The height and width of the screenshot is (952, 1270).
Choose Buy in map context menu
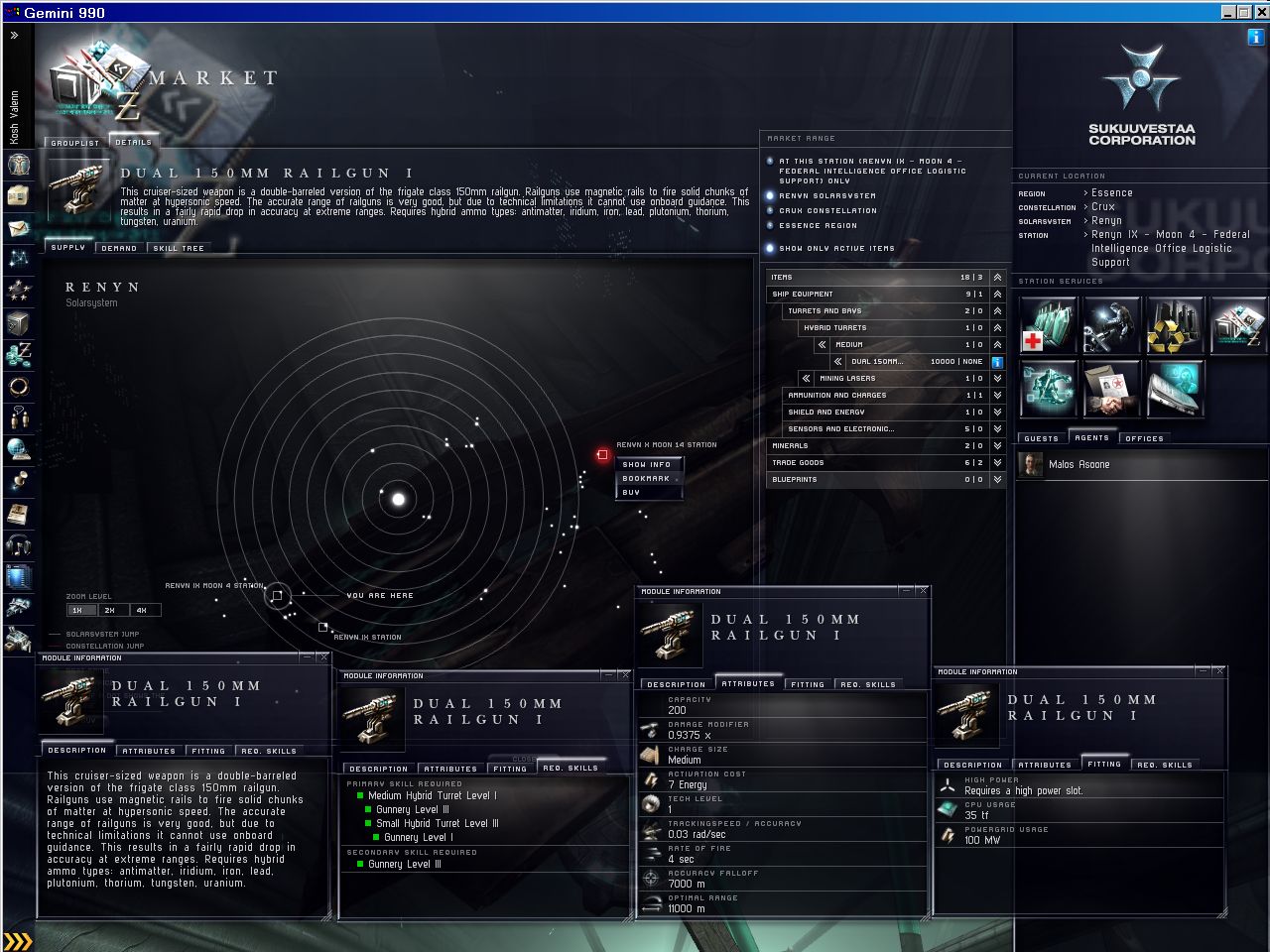point(648,492)
